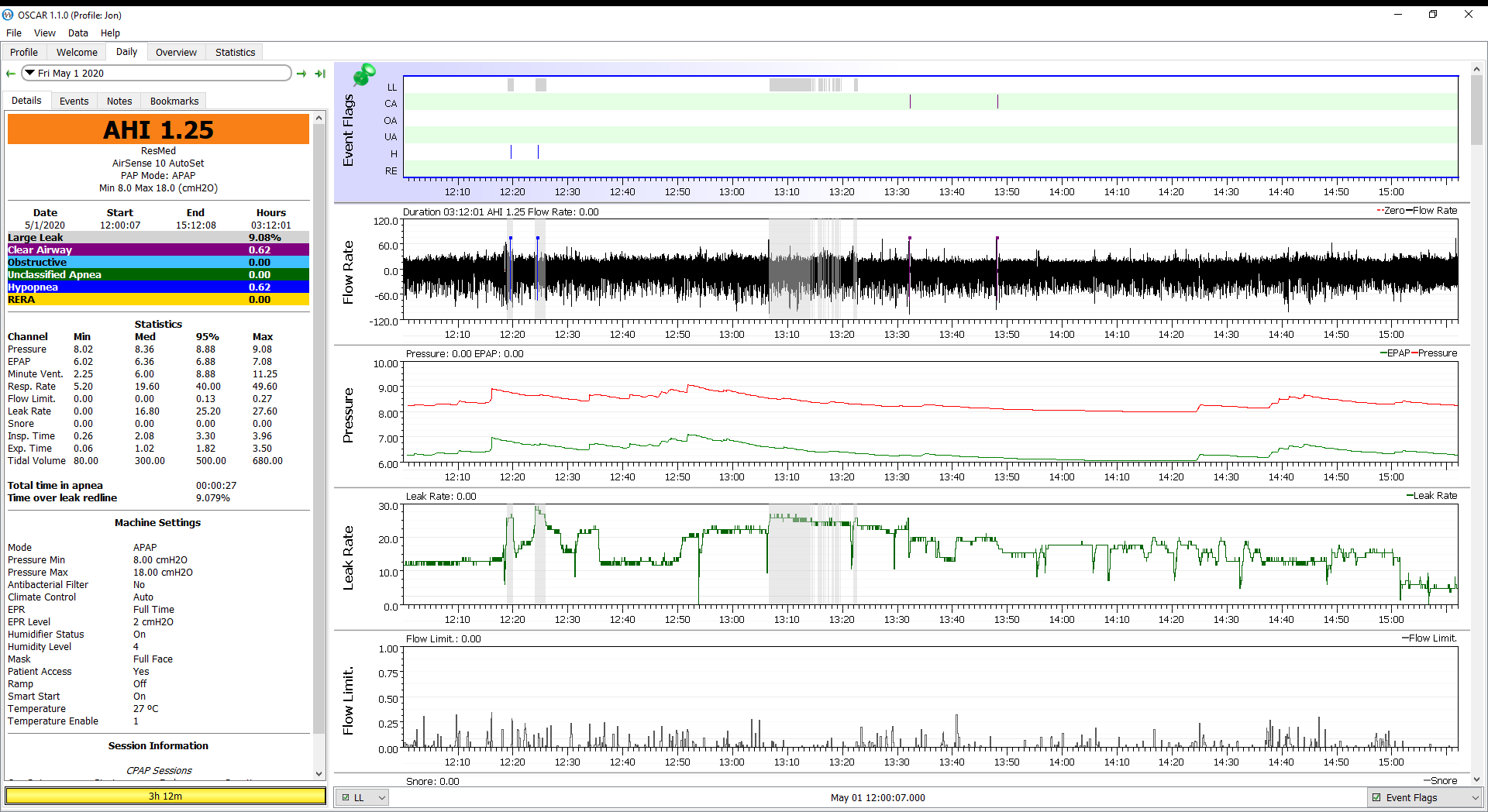
Task: Click the first CA event flag marker
Action: coord(910,102)
